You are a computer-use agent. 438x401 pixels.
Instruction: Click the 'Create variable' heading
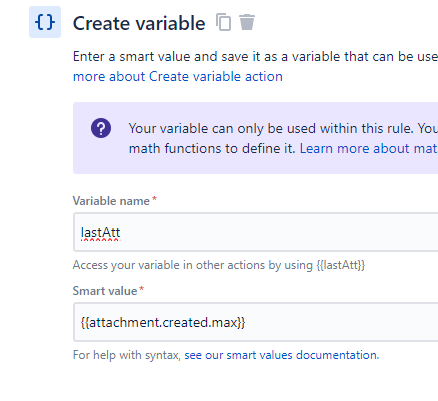(x=139, y=23)
